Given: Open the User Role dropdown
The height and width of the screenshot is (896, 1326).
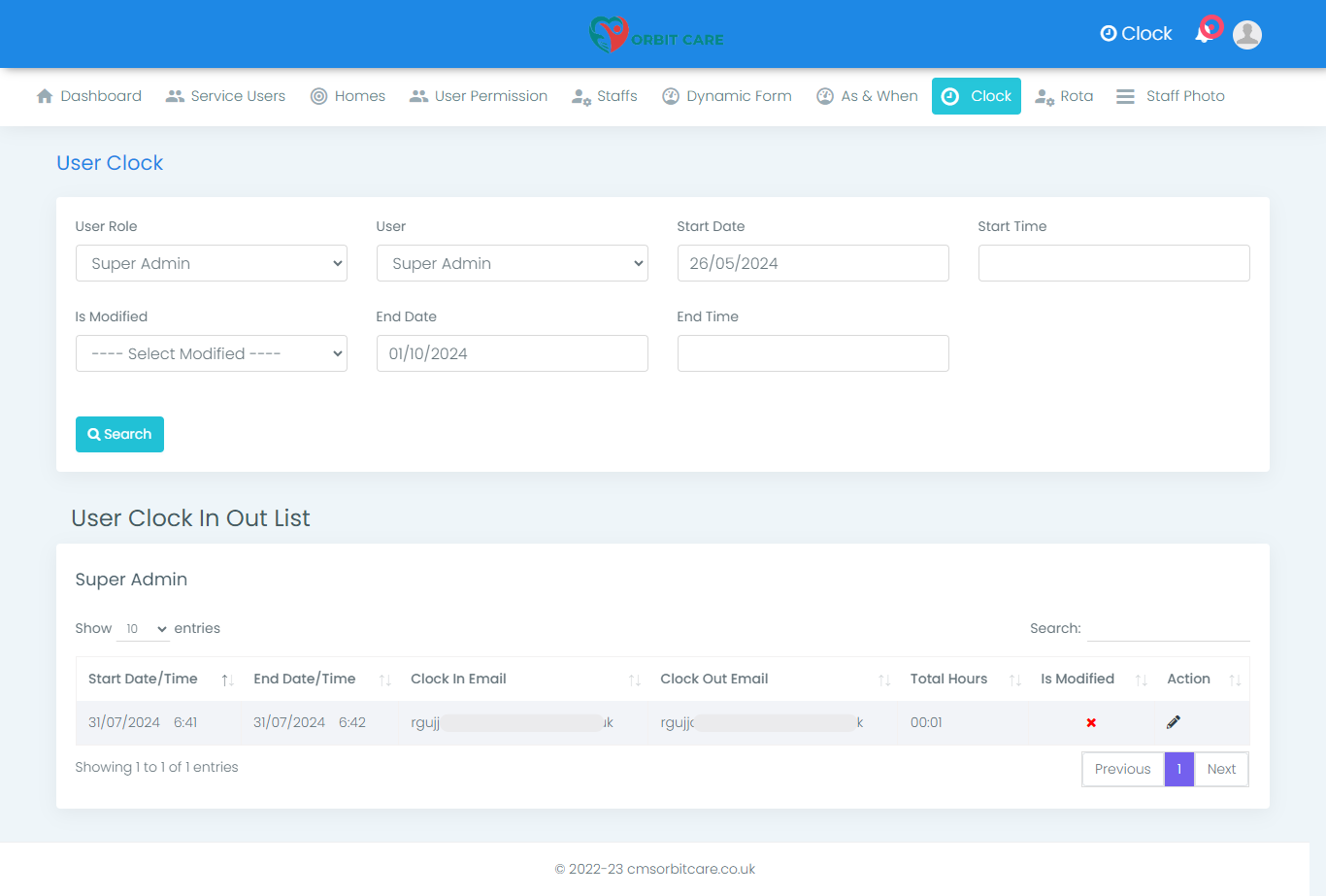Looking at the screenshot, I should point(211,263).
